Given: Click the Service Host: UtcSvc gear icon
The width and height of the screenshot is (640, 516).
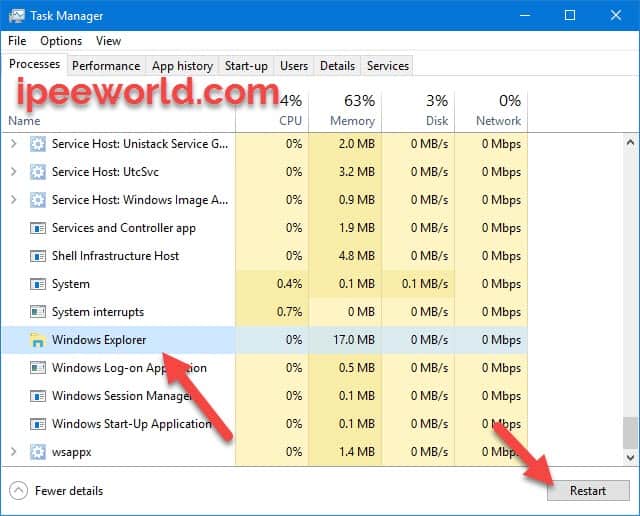Looking at the screenshot, I should click(38, 172).
